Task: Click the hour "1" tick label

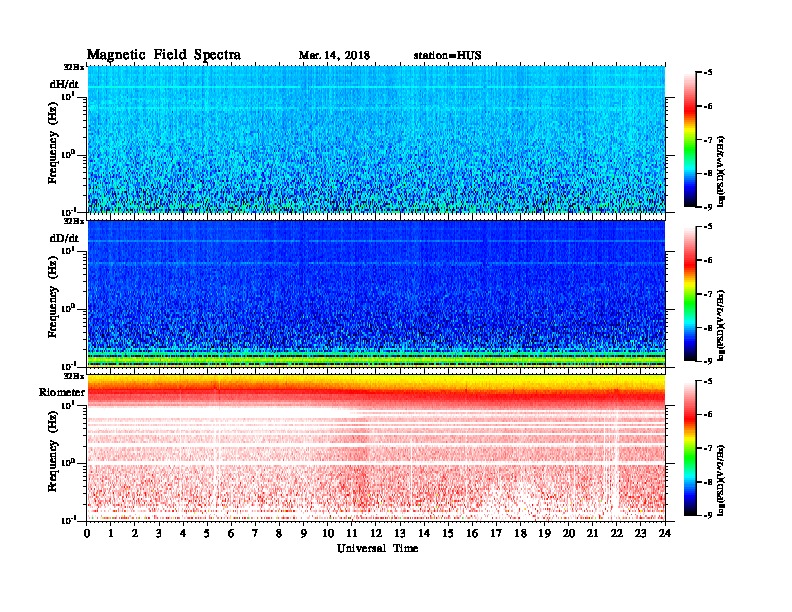Action: 111,534
